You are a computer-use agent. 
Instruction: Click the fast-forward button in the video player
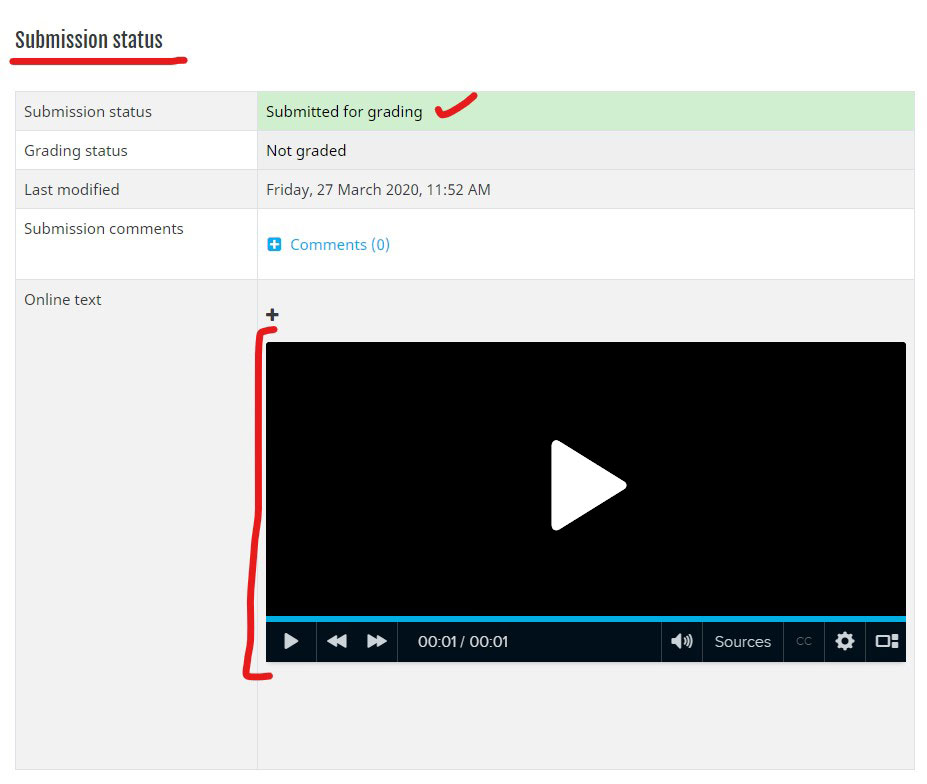tap(377, 642)
